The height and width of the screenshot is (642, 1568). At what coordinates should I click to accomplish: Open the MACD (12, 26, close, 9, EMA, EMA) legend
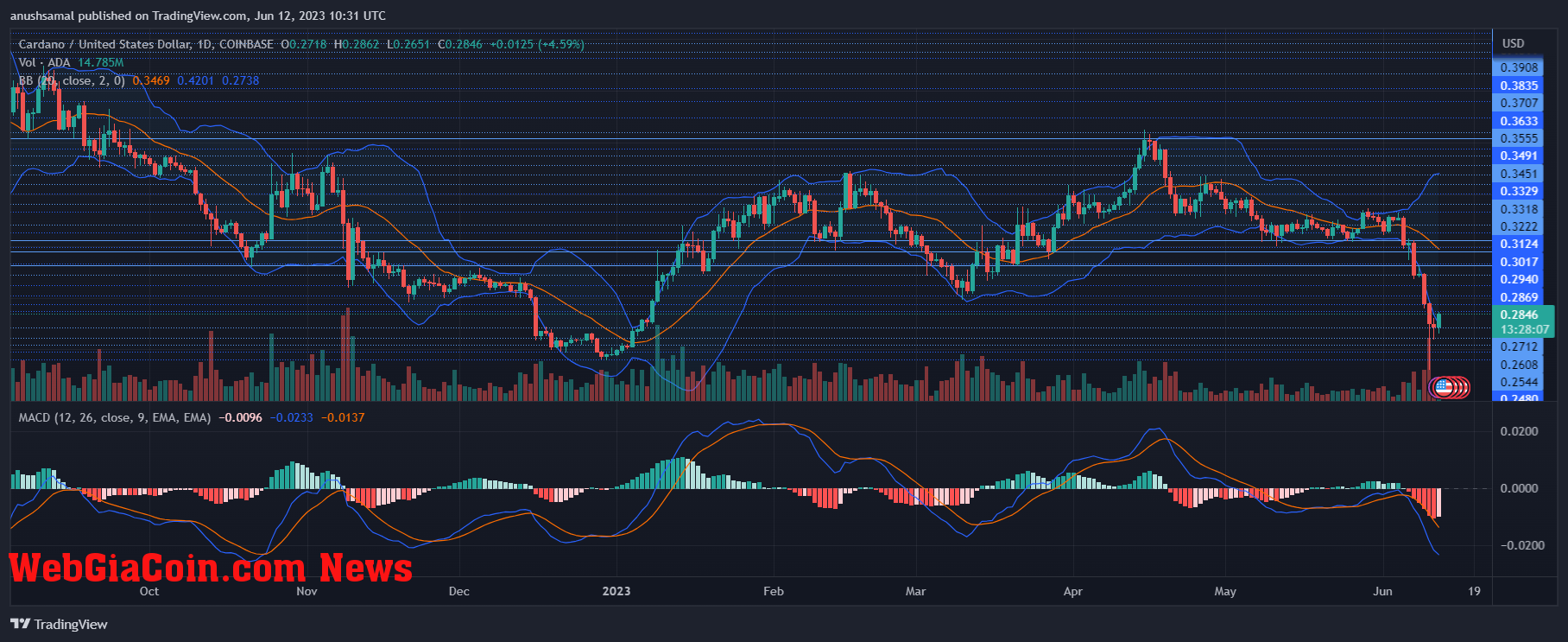(x=115, y=417)
